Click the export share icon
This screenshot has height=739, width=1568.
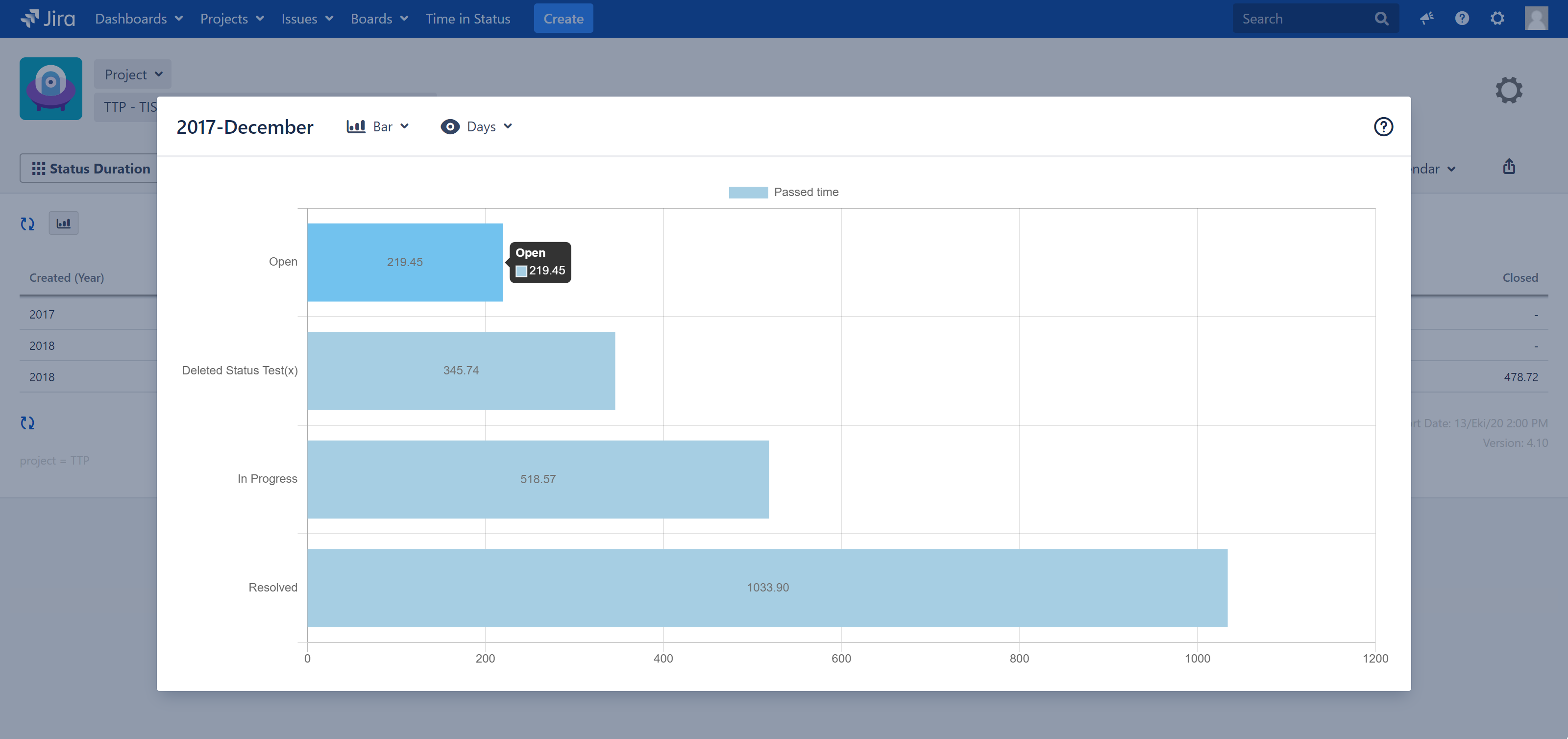pos(1508,167)
